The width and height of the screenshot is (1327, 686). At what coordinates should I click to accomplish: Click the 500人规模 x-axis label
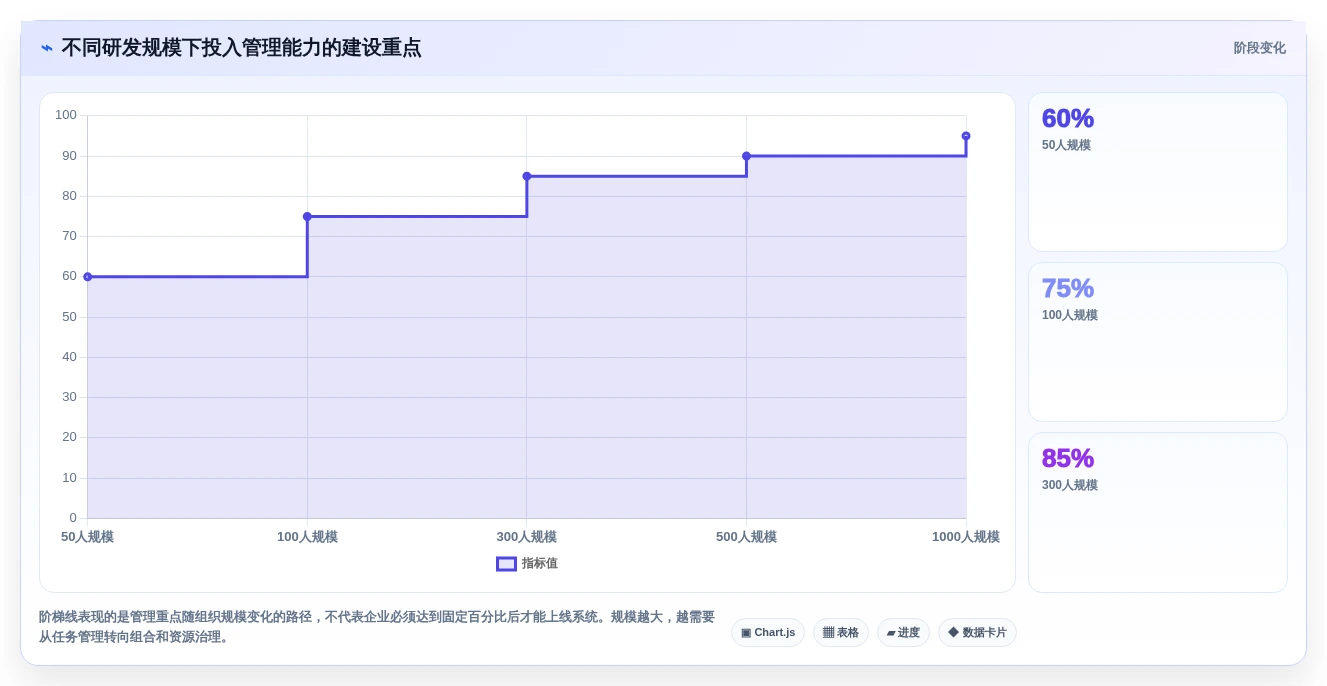point(746,537)
